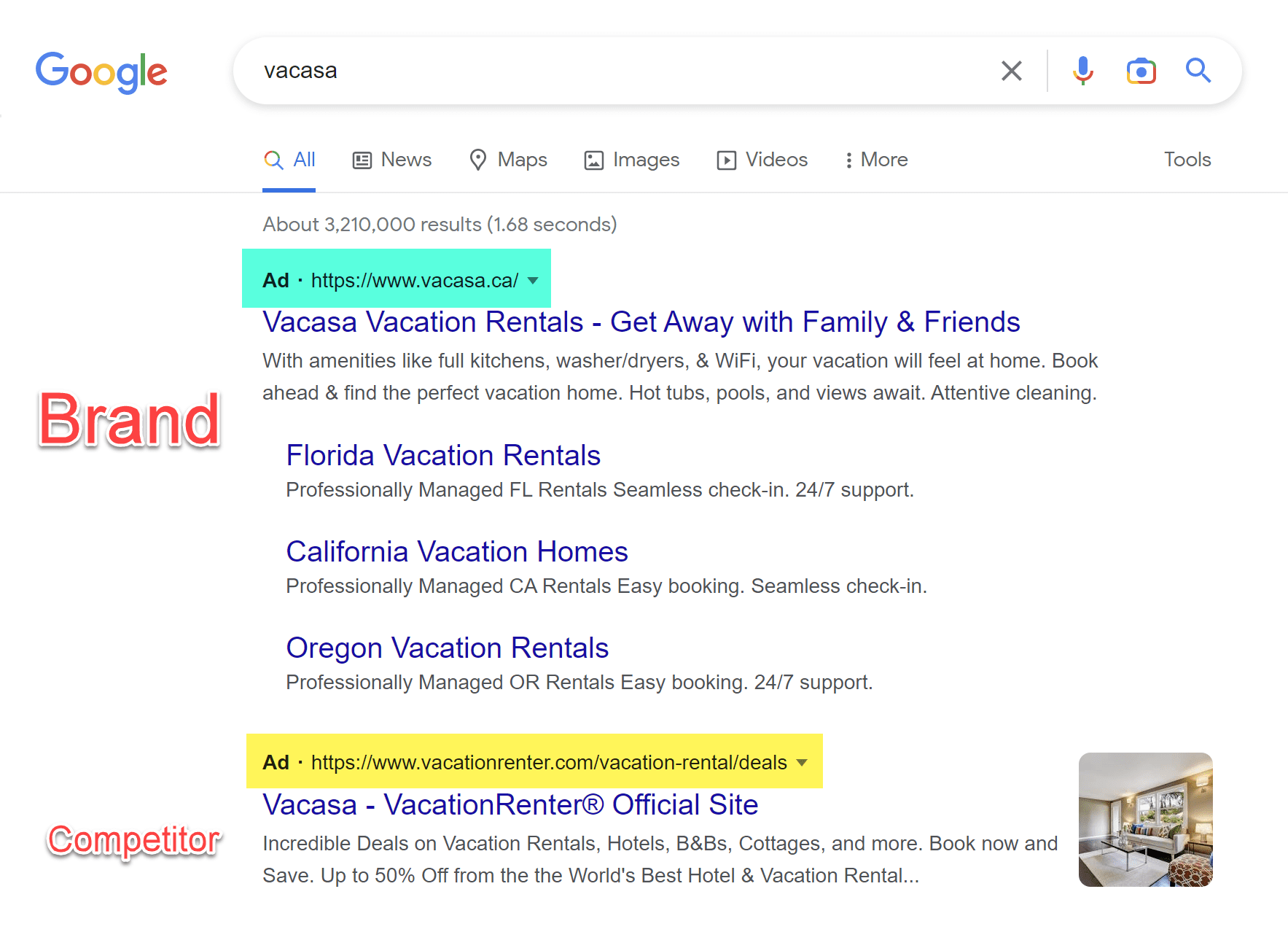1288x932 pixels.
Task: Open the Oregon Vacation Rentals sitelink
Action: pos(448,648)
